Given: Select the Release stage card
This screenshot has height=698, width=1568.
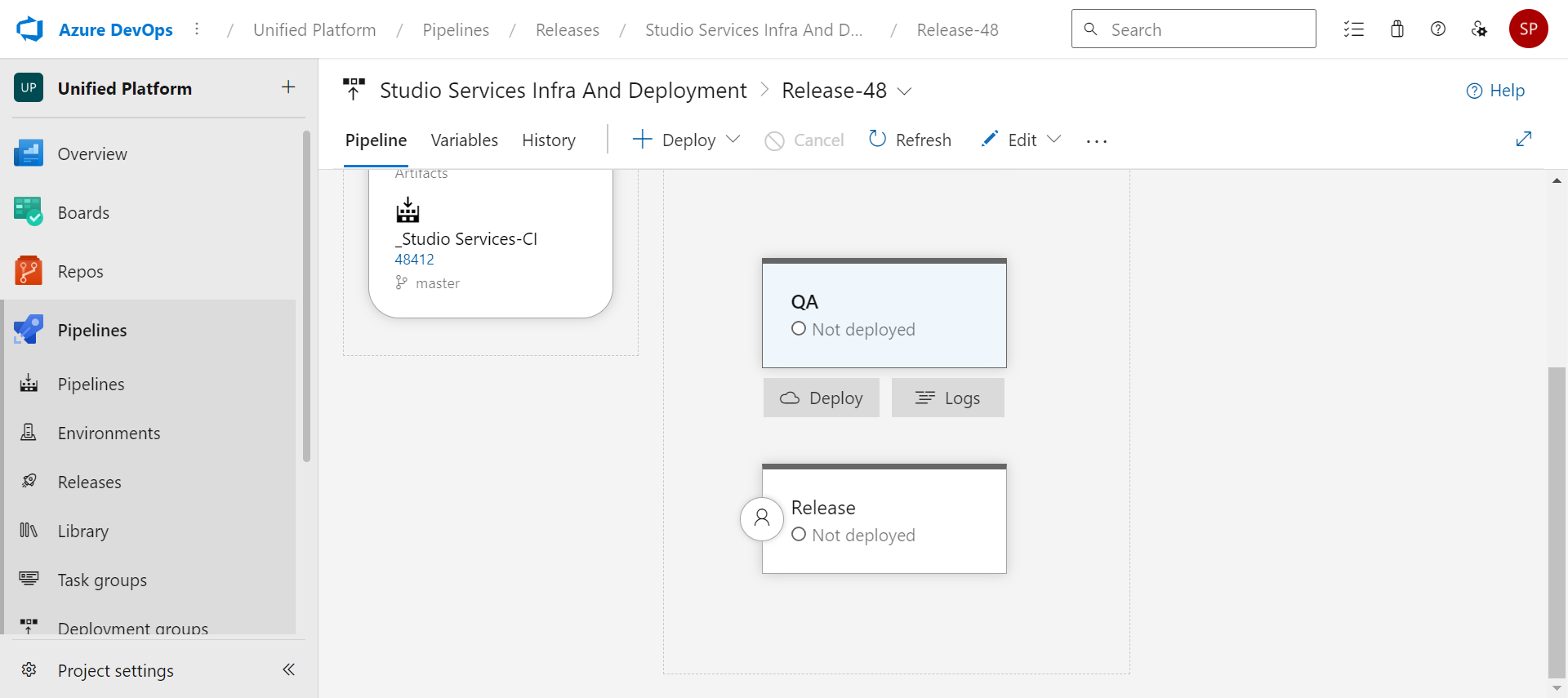Looking at the screenshot, I should [884, 518].
